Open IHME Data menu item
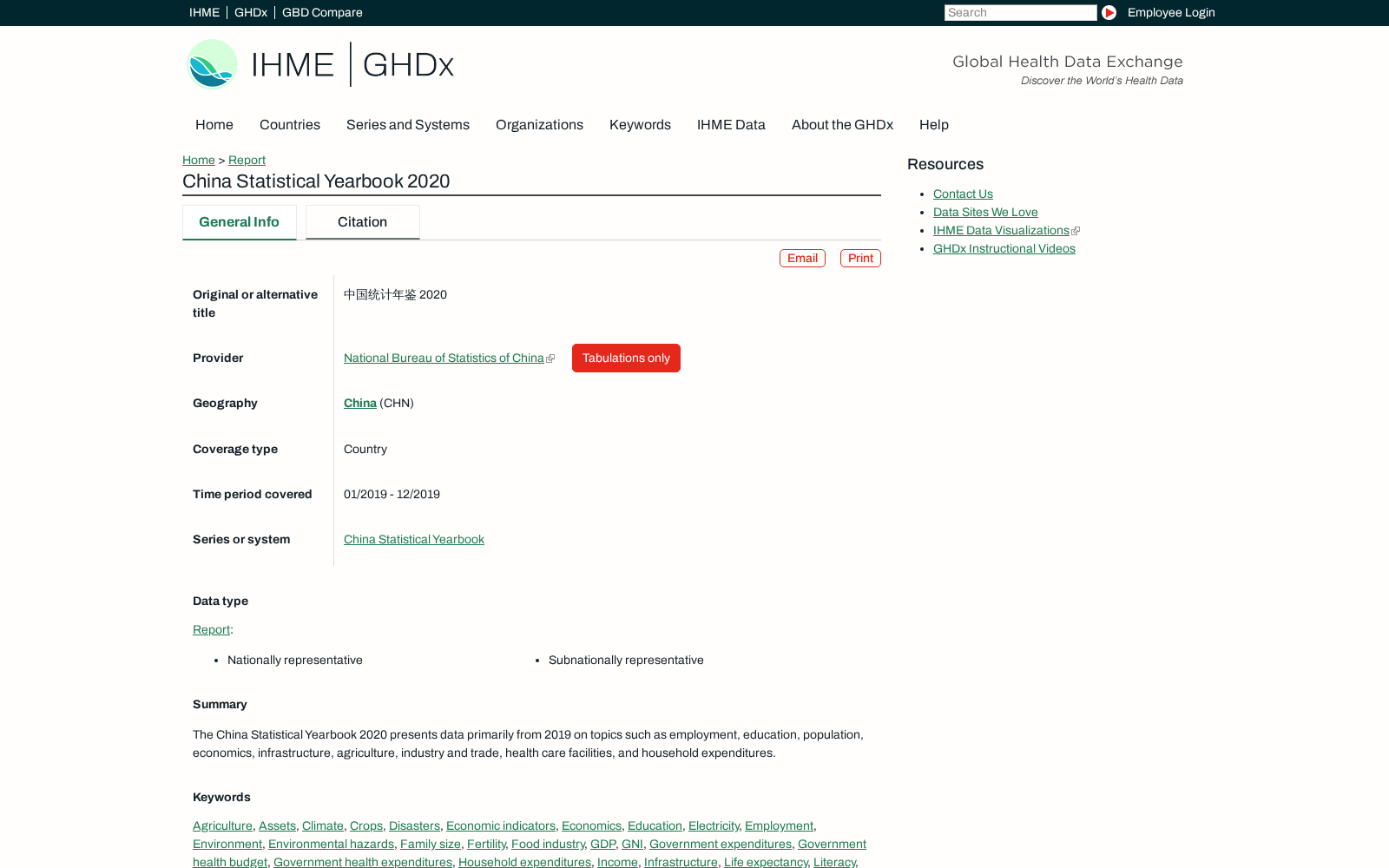Image resolution: width=1389 pixels, height=868 pixels. tap(731, 125)
